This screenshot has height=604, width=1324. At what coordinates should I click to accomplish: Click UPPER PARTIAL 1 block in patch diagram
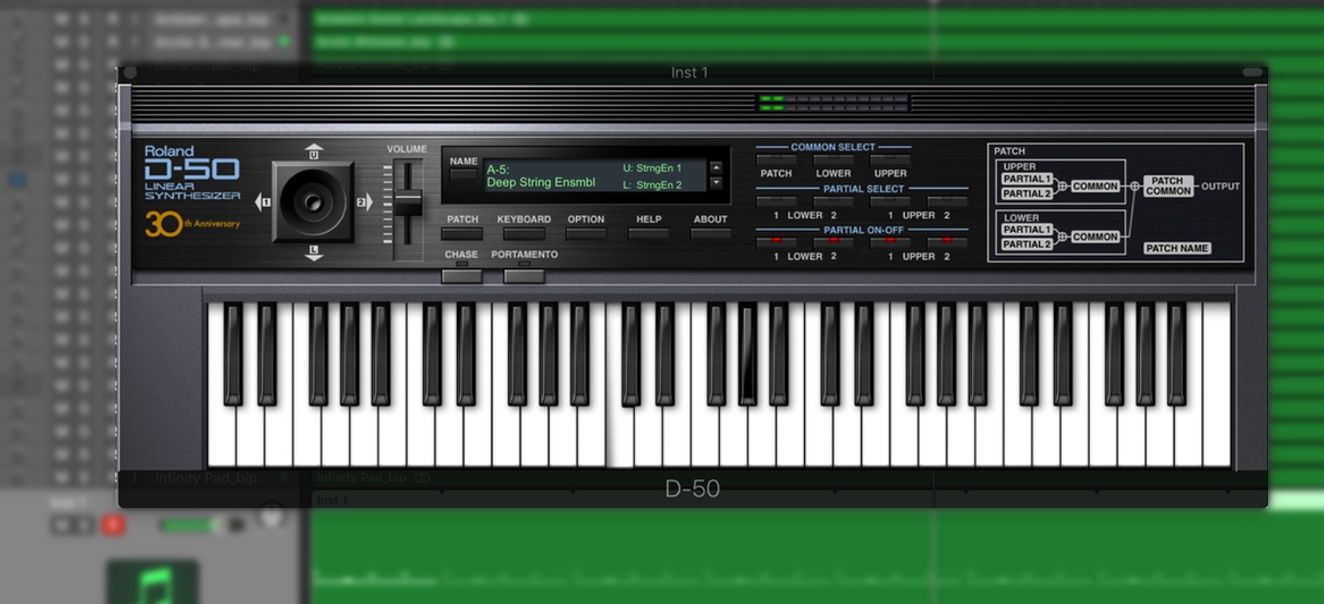(x=1027, y=179)
